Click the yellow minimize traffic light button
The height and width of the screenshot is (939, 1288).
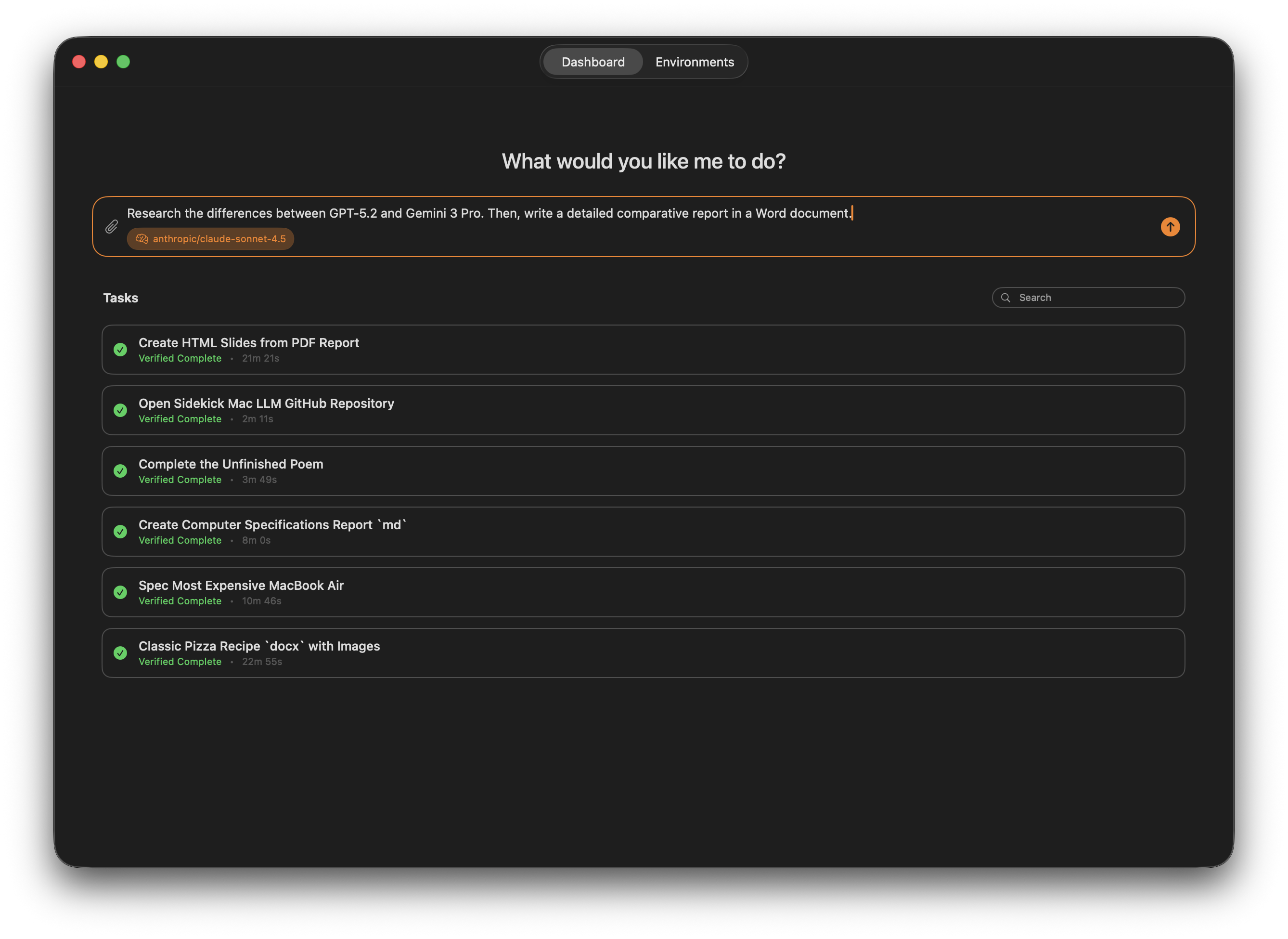pyautogui.click(x=101, y=61)
